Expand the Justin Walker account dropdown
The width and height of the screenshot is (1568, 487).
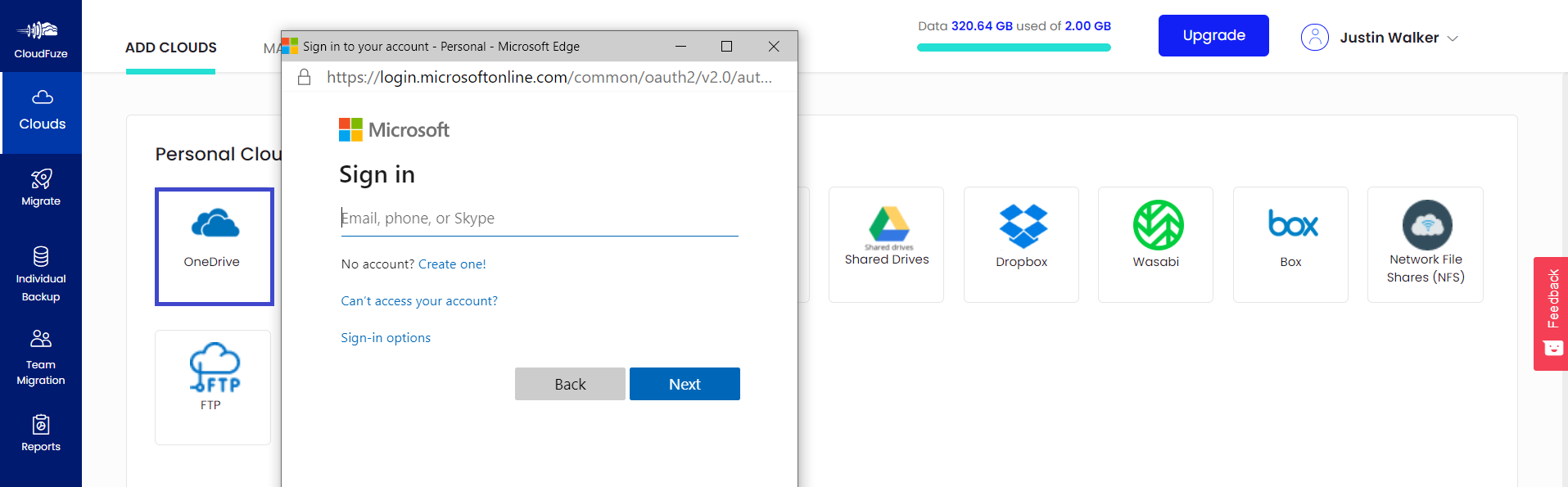[x=1453, y=38]
